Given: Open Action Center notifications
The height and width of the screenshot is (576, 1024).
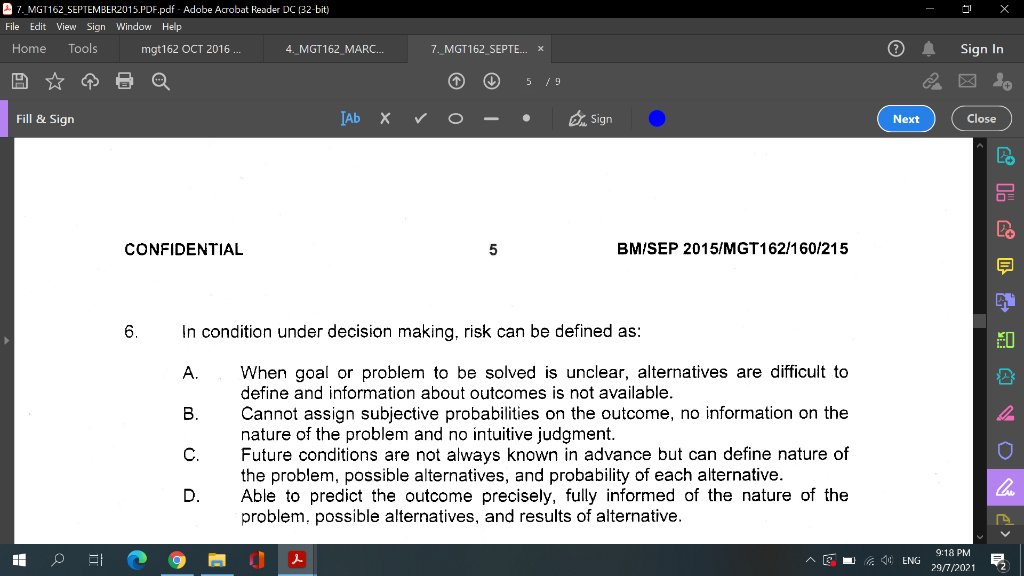Looking at the screenshot, I should [x=998, y=560].
